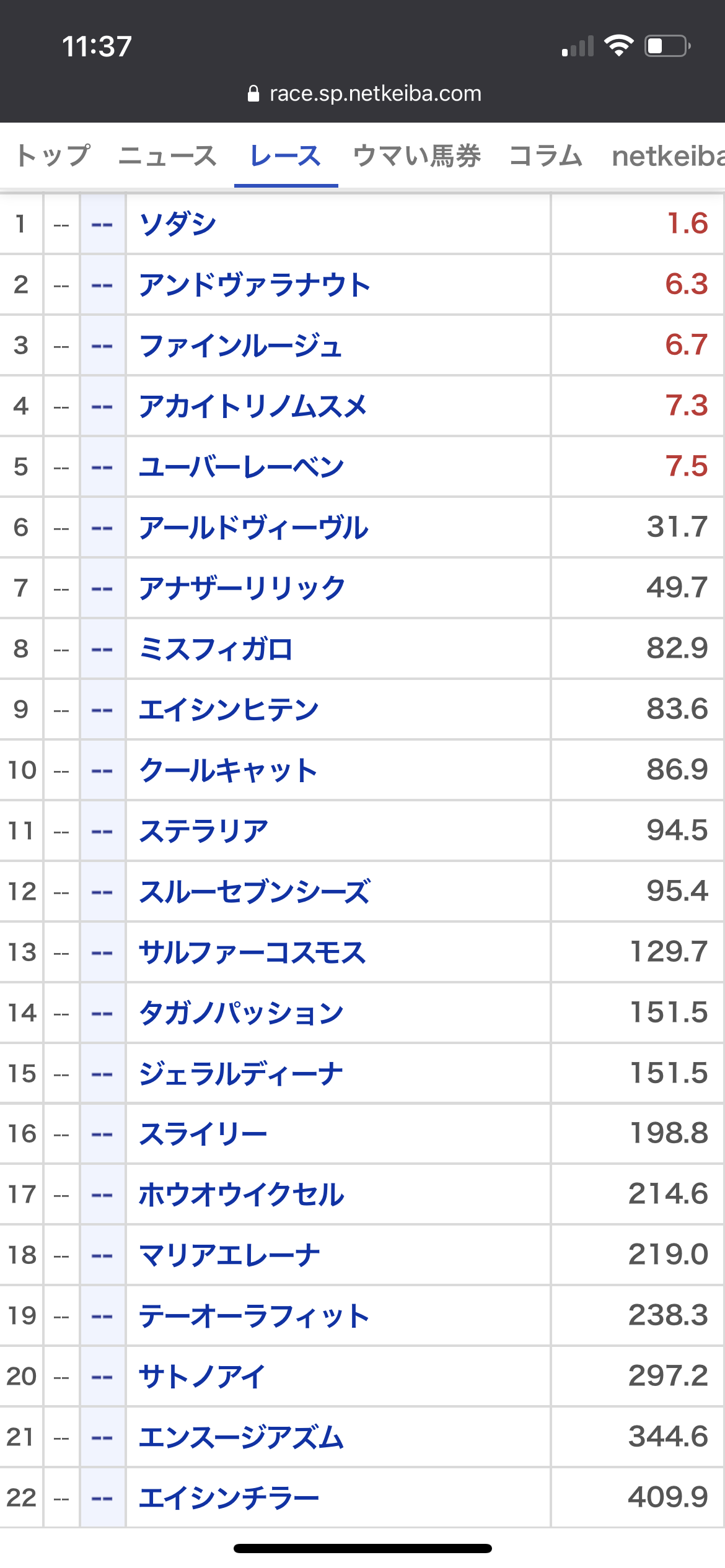Tap the 1.6 odds for ソダシ
This screenshot has width=725, height=1568.
(687, 224)
